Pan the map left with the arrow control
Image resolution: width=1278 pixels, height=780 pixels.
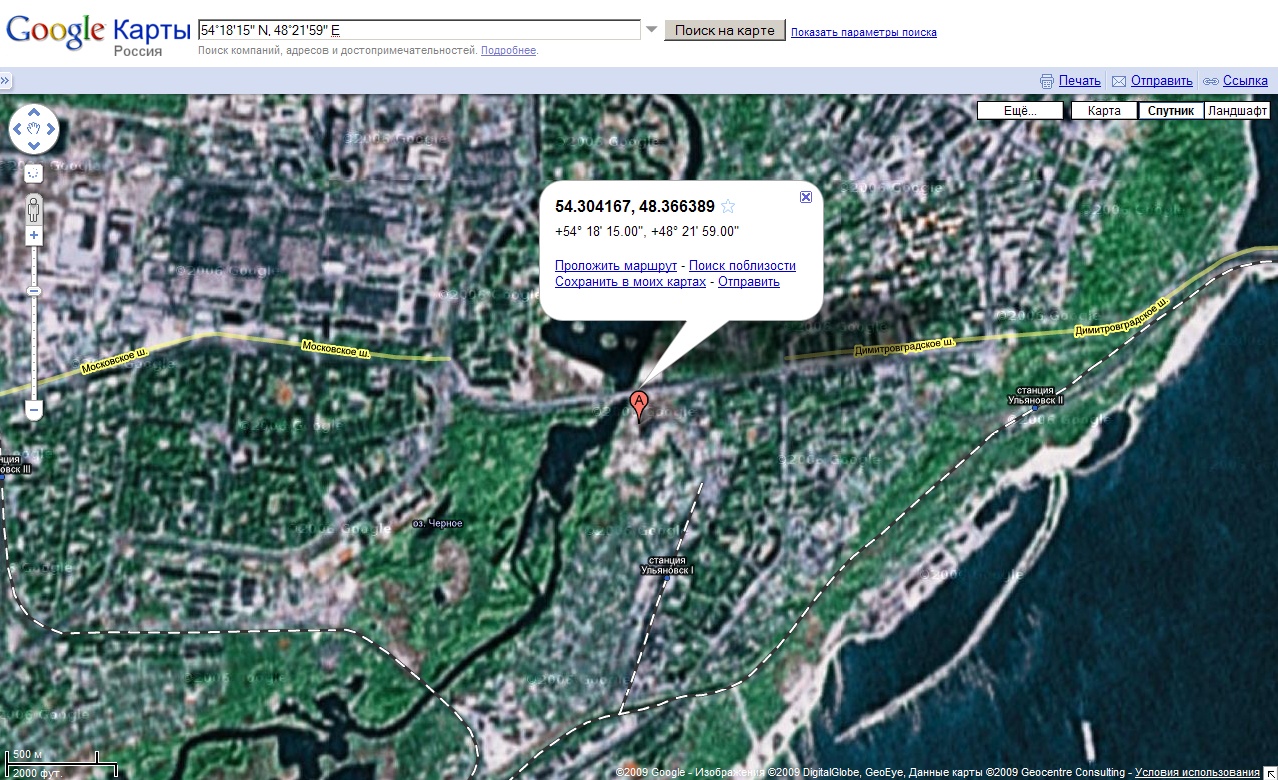tap(18, 129)
